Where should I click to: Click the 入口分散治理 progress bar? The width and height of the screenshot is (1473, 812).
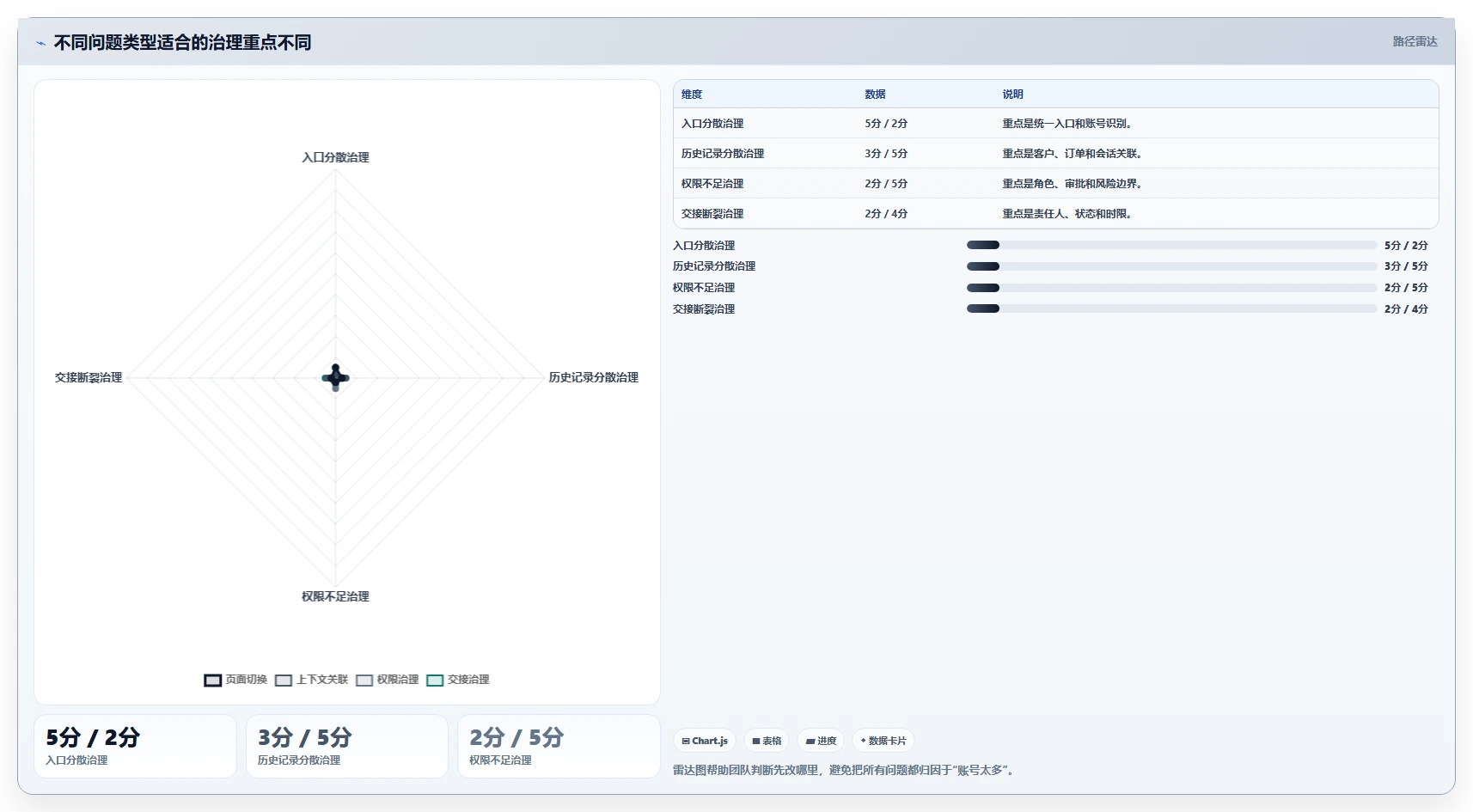coord(1171,245)
